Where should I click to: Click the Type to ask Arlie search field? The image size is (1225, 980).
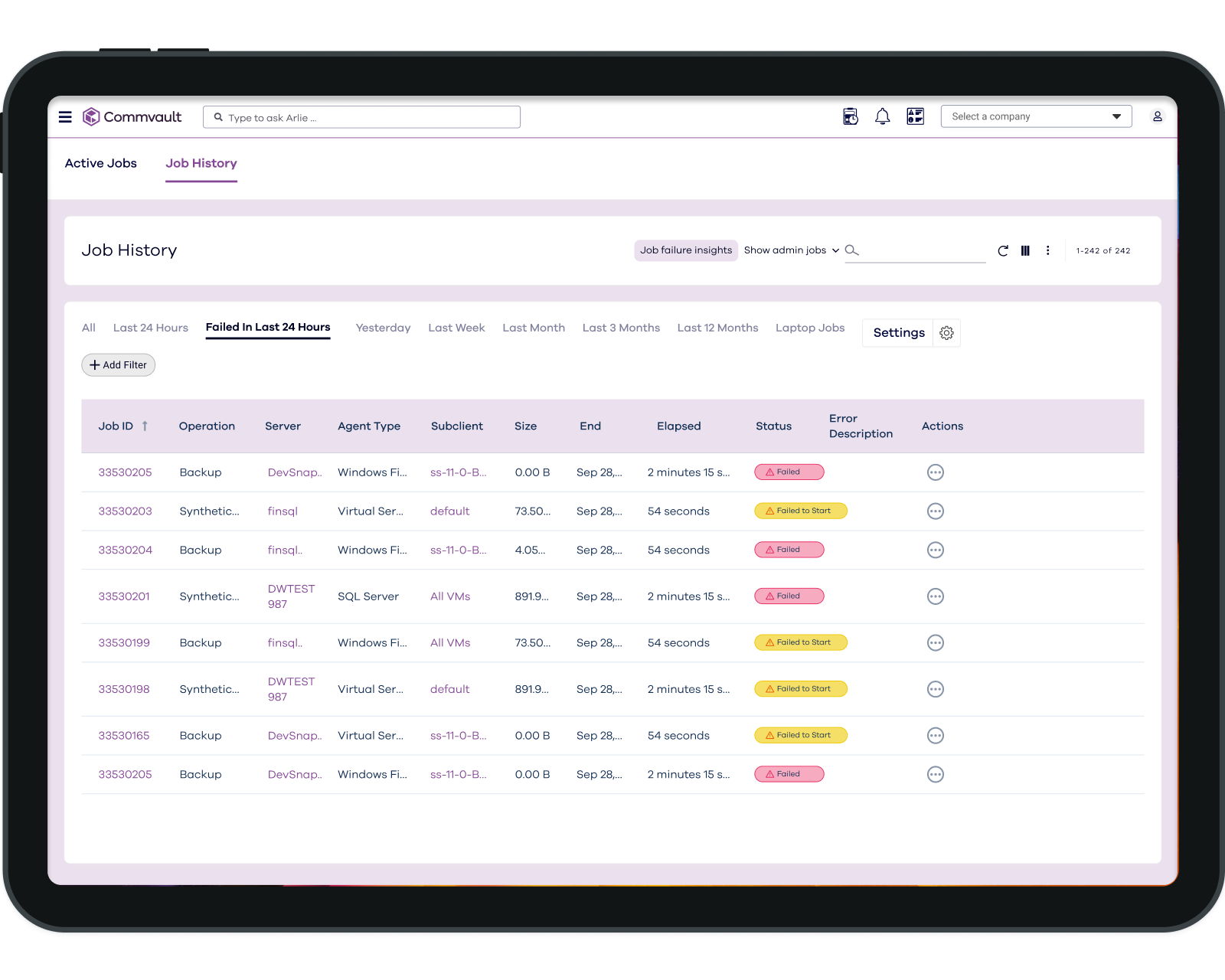tap(361, 117)
